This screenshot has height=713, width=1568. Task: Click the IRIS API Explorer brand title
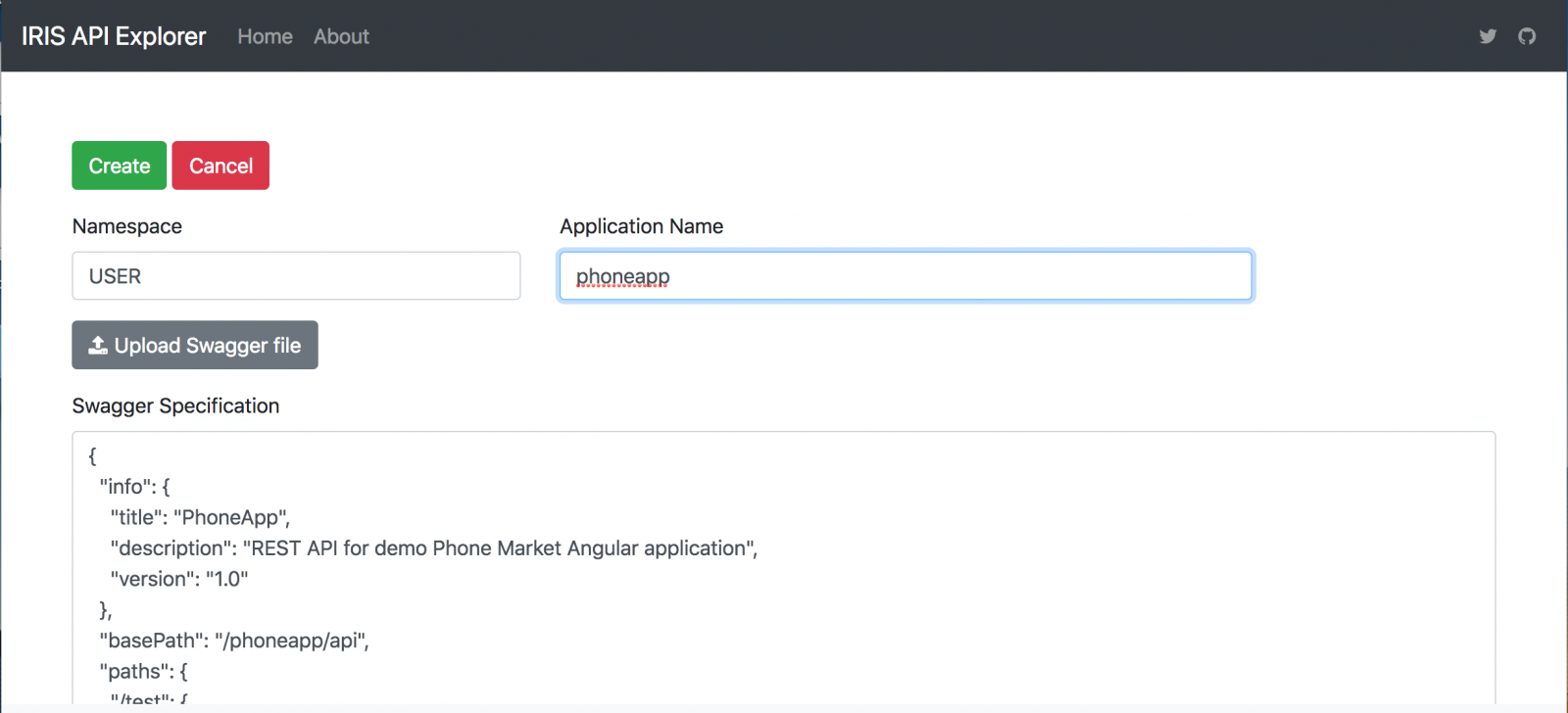(114, 36)
